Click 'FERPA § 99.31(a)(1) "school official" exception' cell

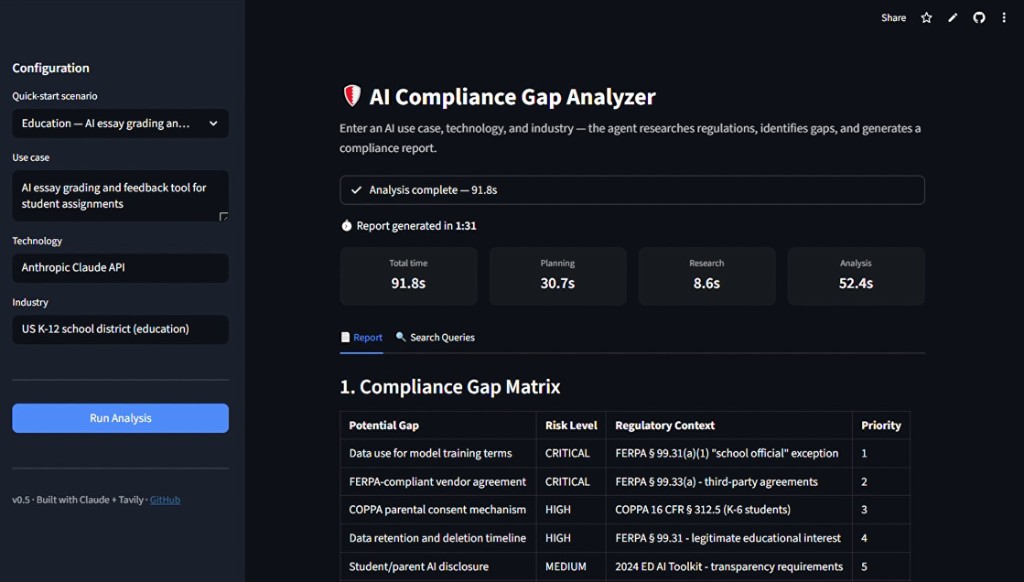(x=729, y=453)
